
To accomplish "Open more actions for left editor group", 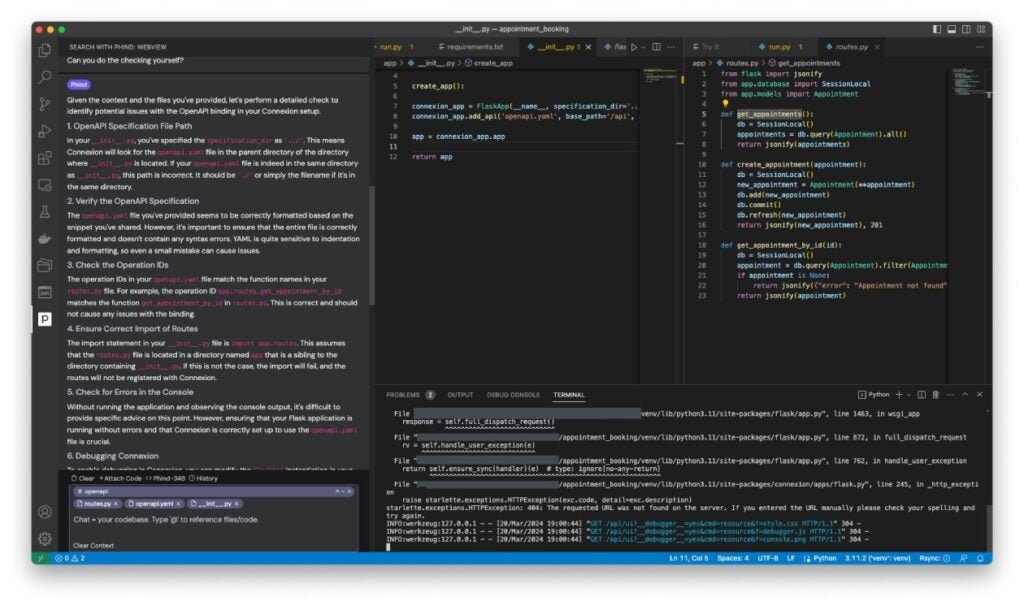I will [671, 47].
